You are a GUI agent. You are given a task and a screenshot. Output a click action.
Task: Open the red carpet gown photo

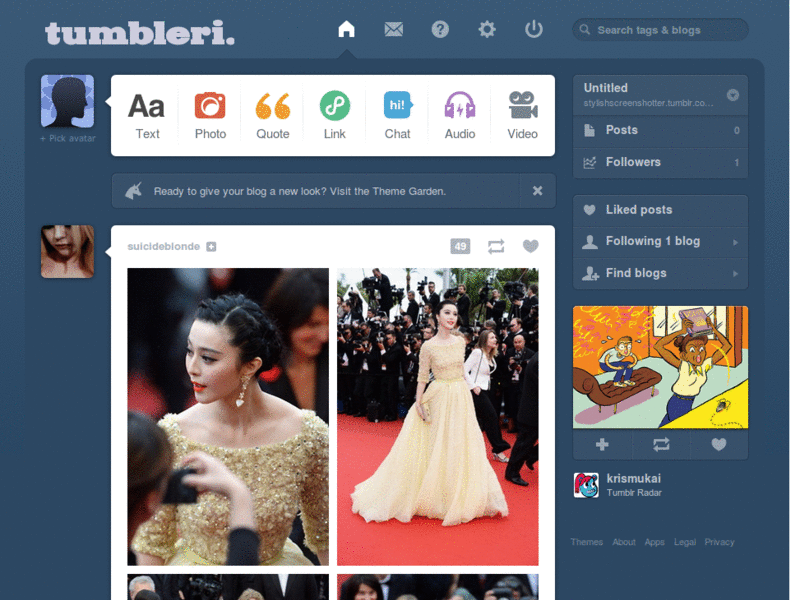pos(438,417)
